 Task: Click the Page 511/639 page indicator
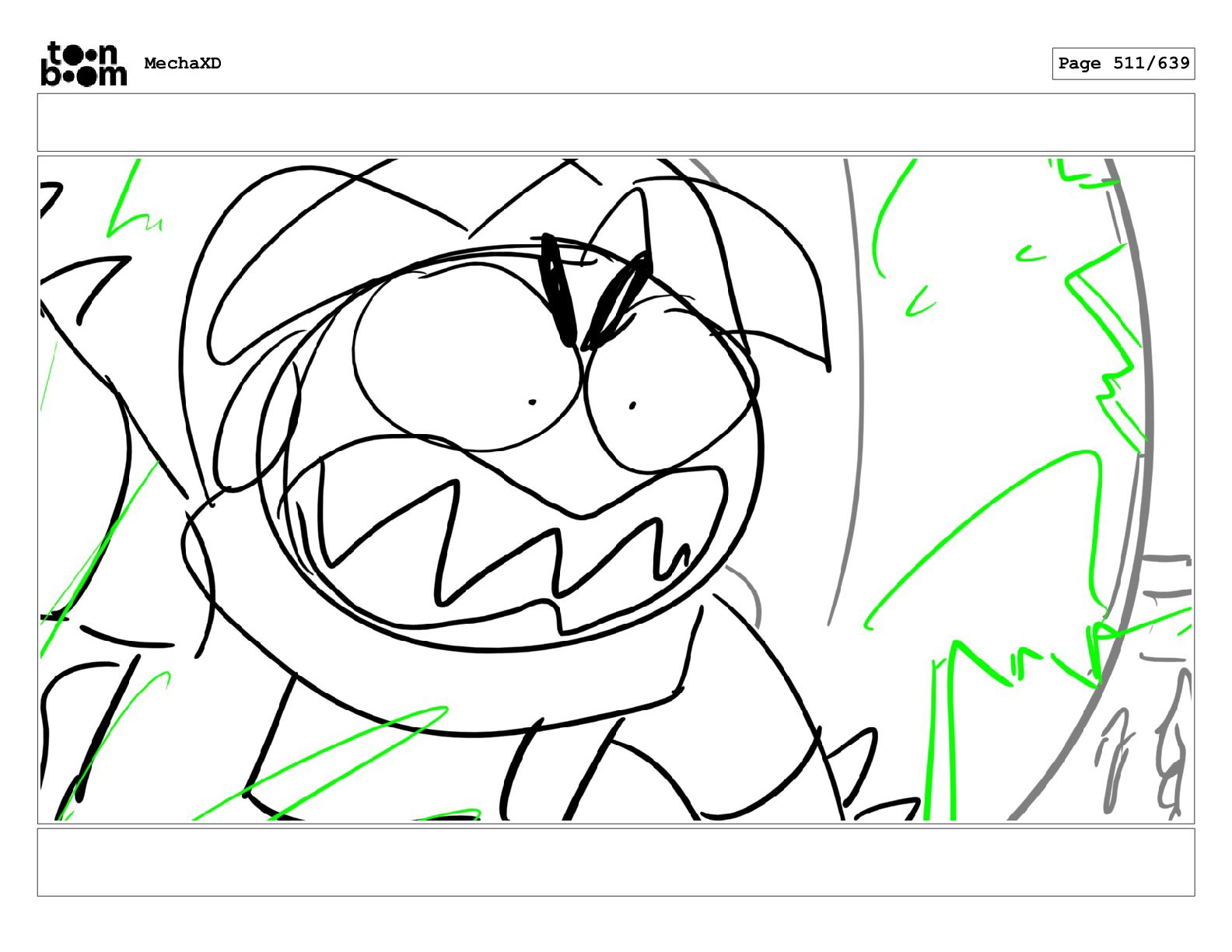(1123, 64)
